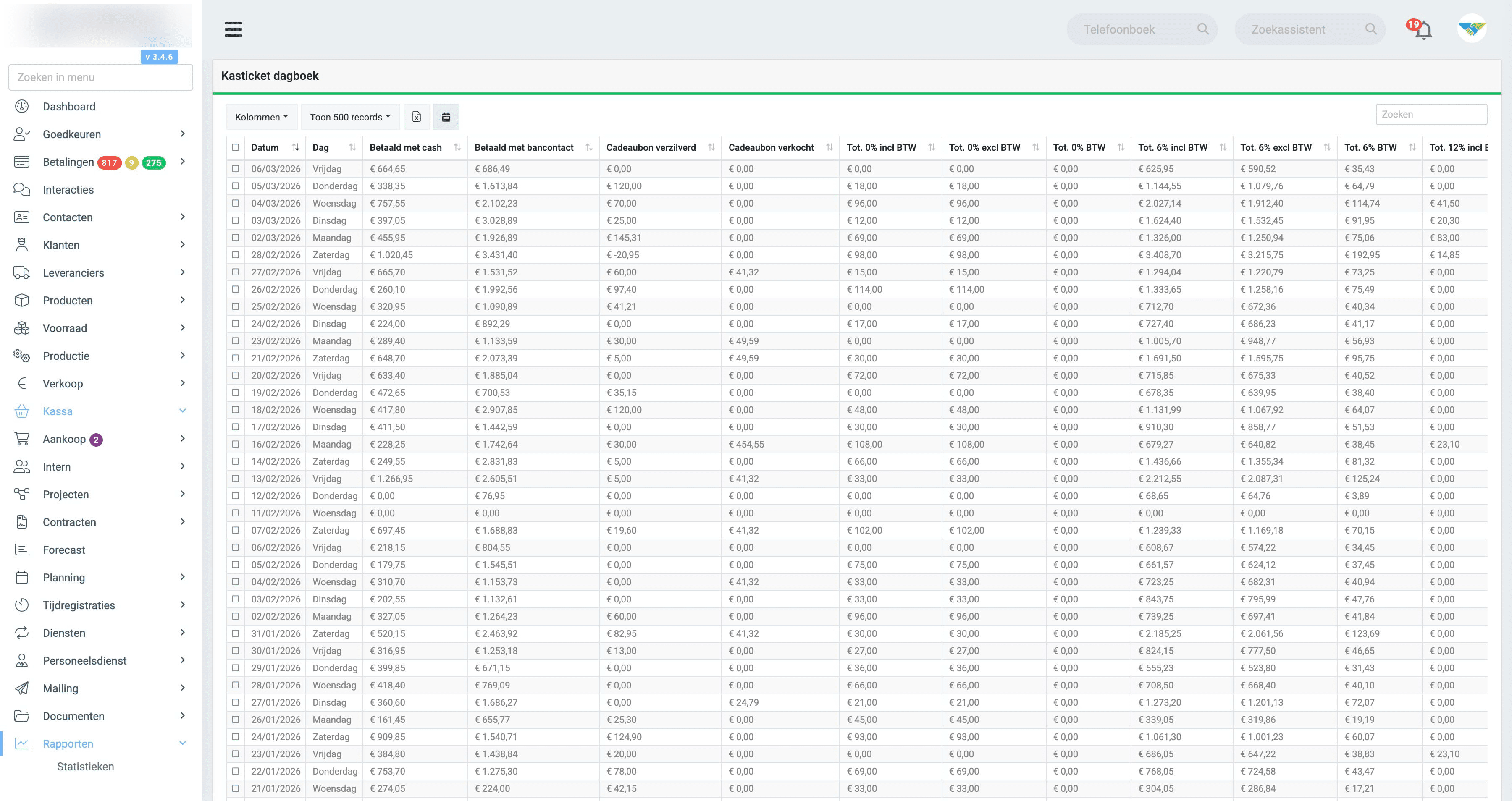Select the checkbox for 28/02/2026

(235, 255)
